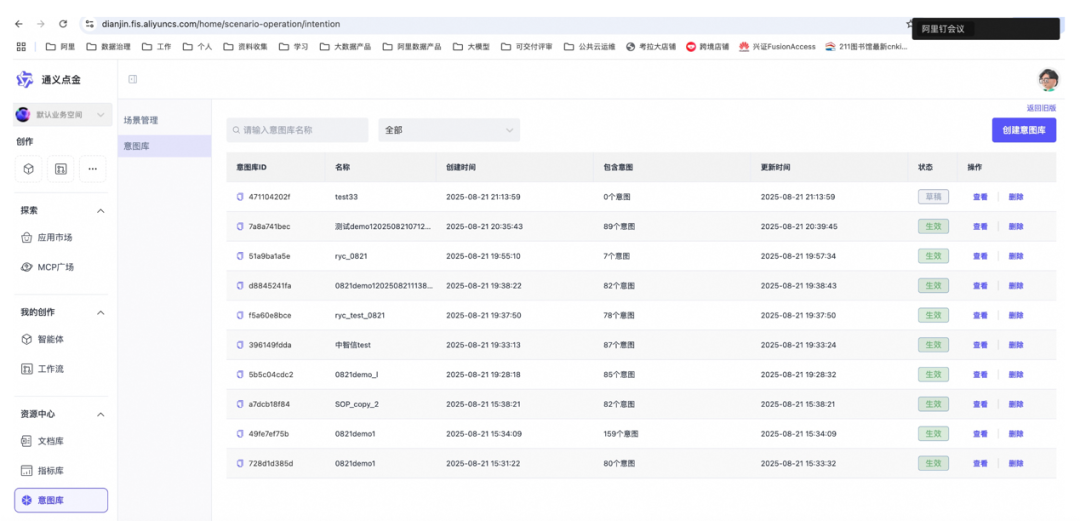Open the 兴证FusionAccess bookmark

[x=777, y=47]
